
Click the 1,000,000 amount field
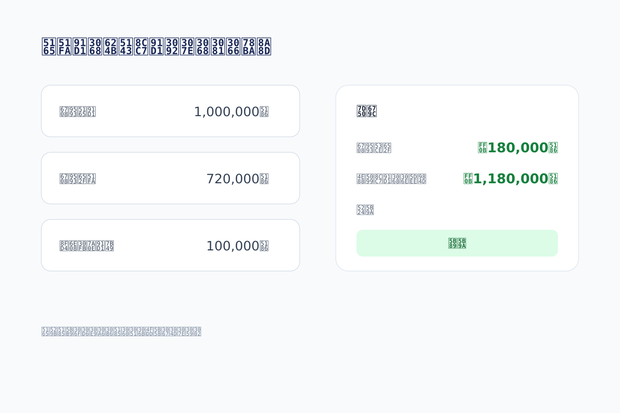point(170,111)
